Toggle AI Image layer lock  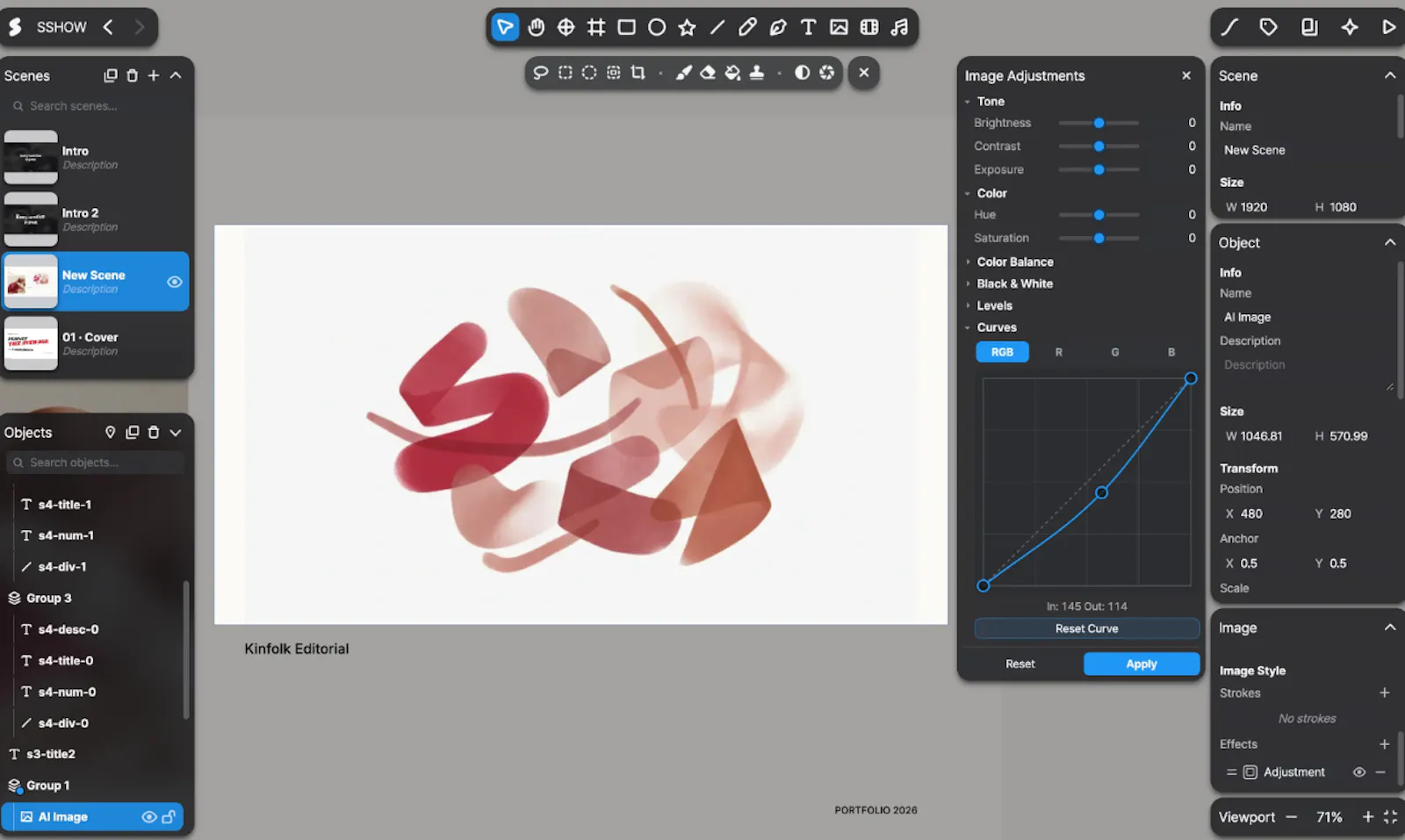[x=169, y=817]
